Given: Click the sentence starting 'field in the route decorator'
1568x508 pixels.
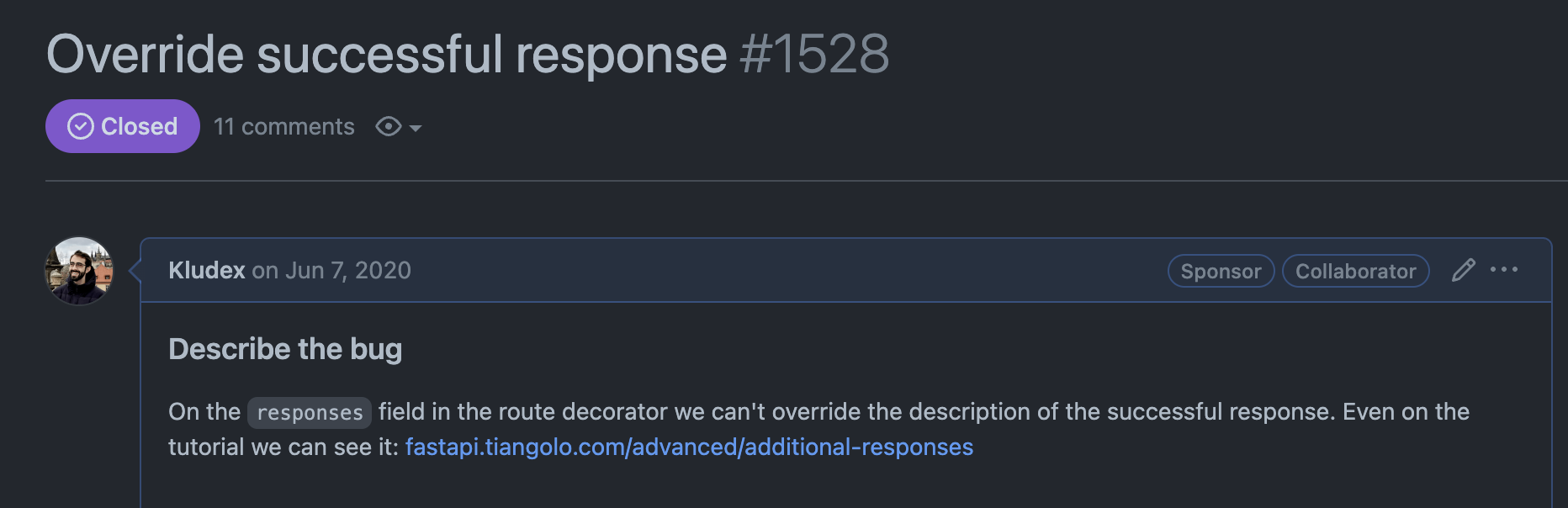Looking at the screenshot, I should click(x=841, y=412).
